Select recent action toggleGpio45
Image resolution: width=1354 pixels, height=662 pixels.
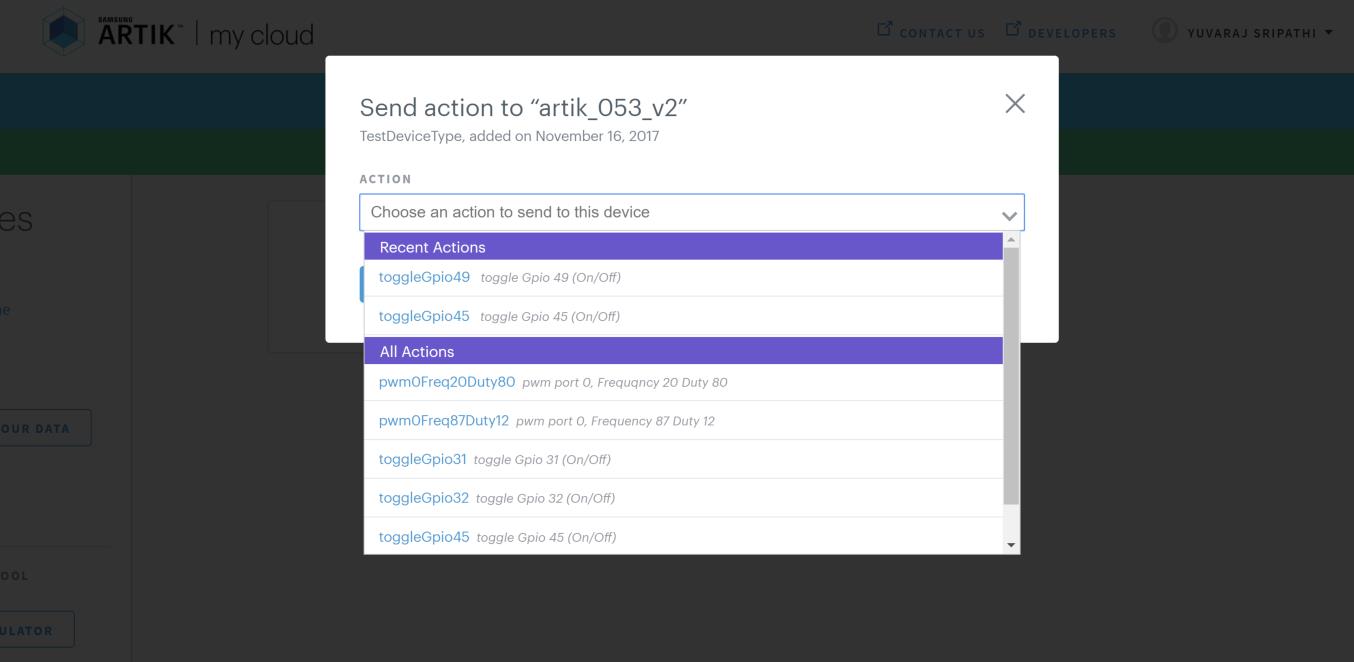pos(683,316)
